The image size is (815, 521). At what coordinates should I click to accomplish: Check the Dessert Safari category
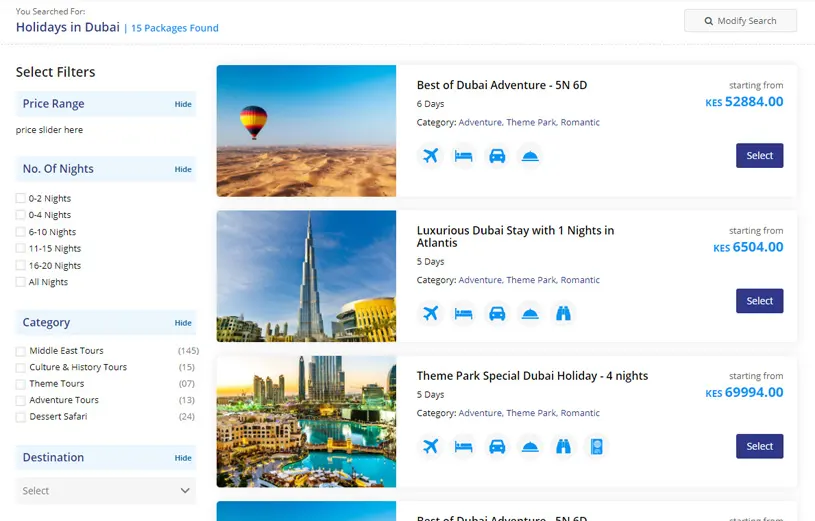point(21,417)
